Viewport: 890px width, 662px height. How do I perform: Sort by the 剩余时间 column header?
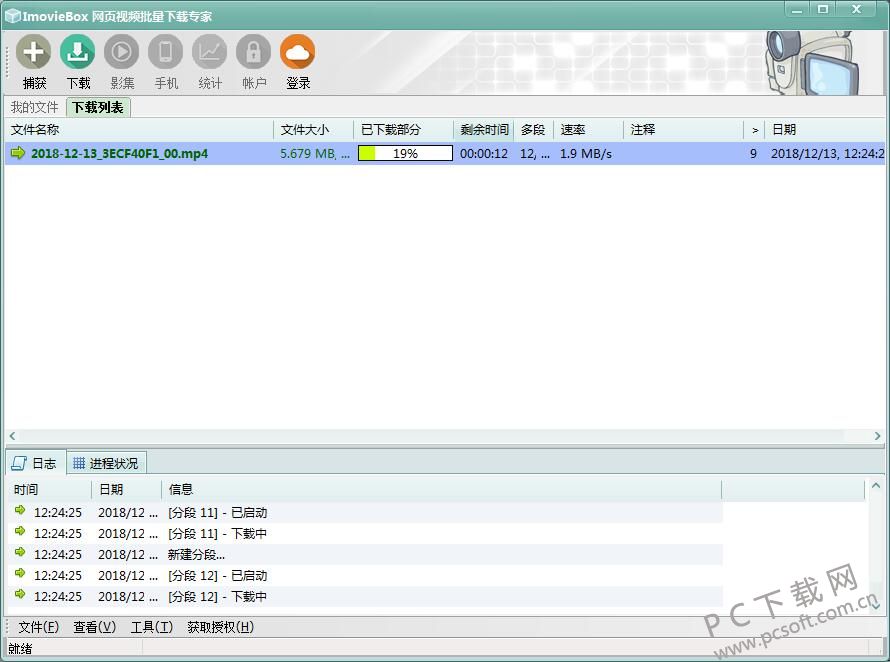pyautogui.click(x=484, y=129)
